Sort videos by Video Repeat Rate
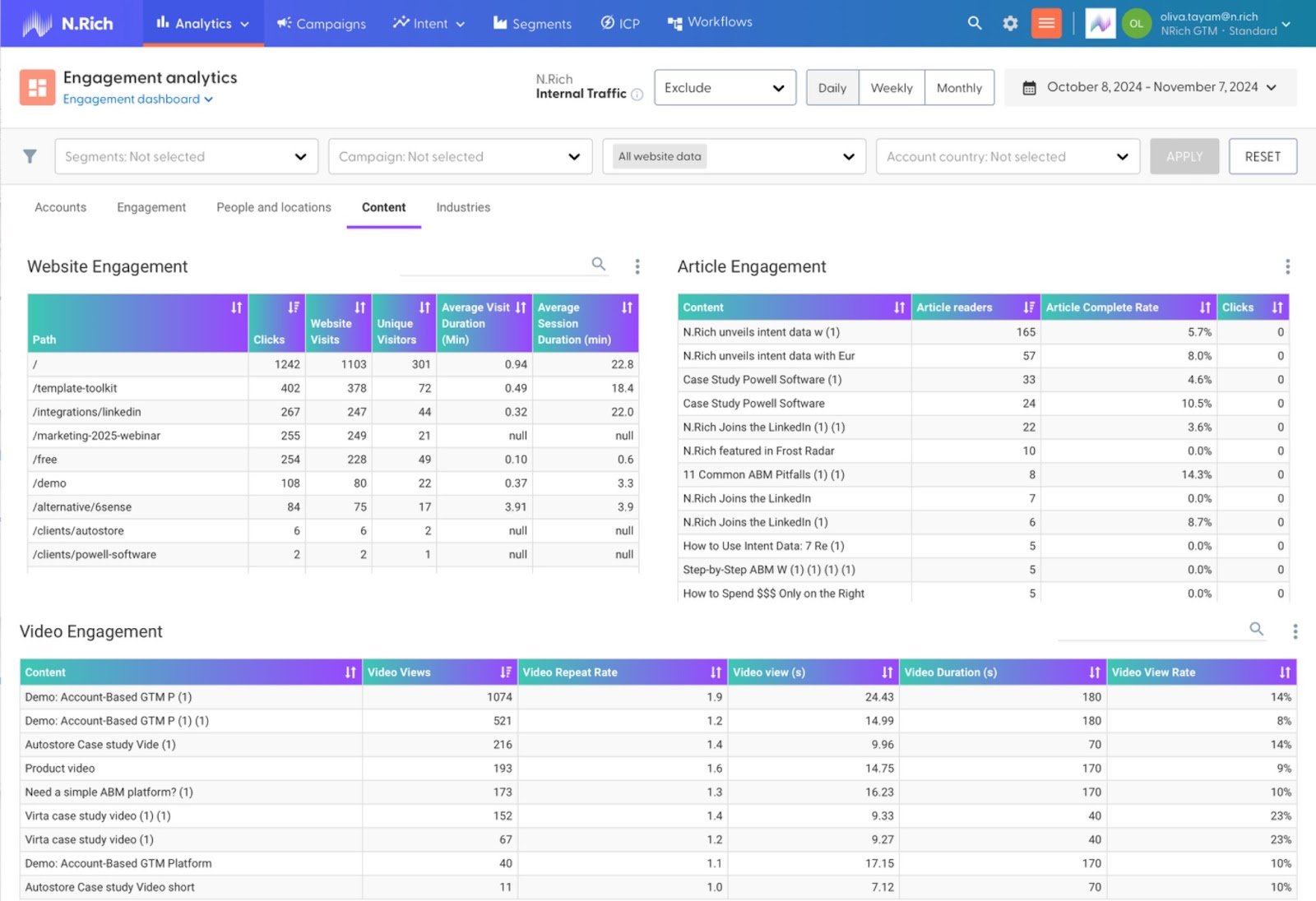The image size is (1316, 901). click(716, 672)
